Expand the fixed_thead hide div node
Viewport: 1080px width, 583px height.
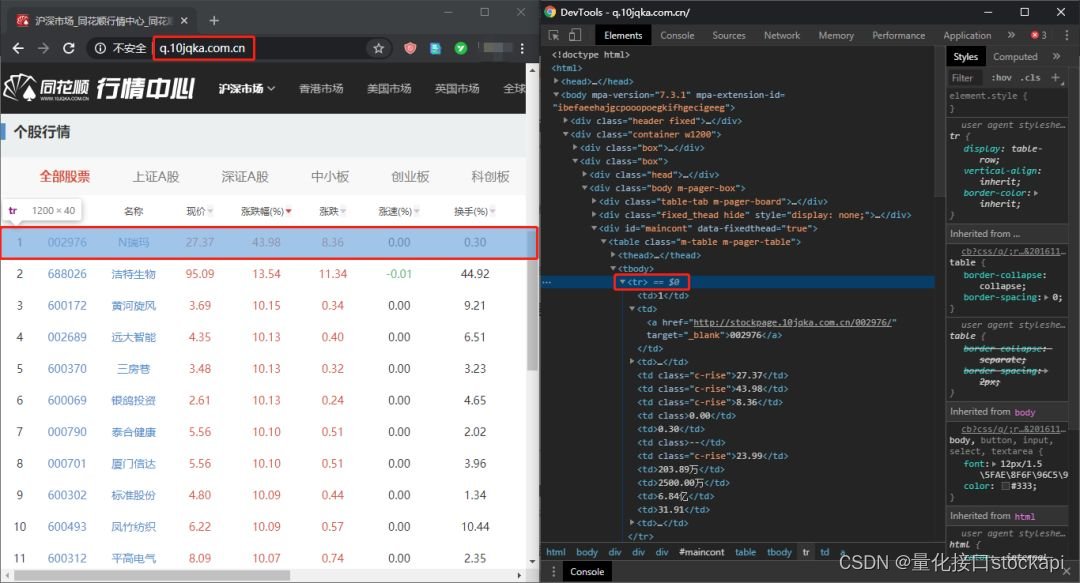594,215
